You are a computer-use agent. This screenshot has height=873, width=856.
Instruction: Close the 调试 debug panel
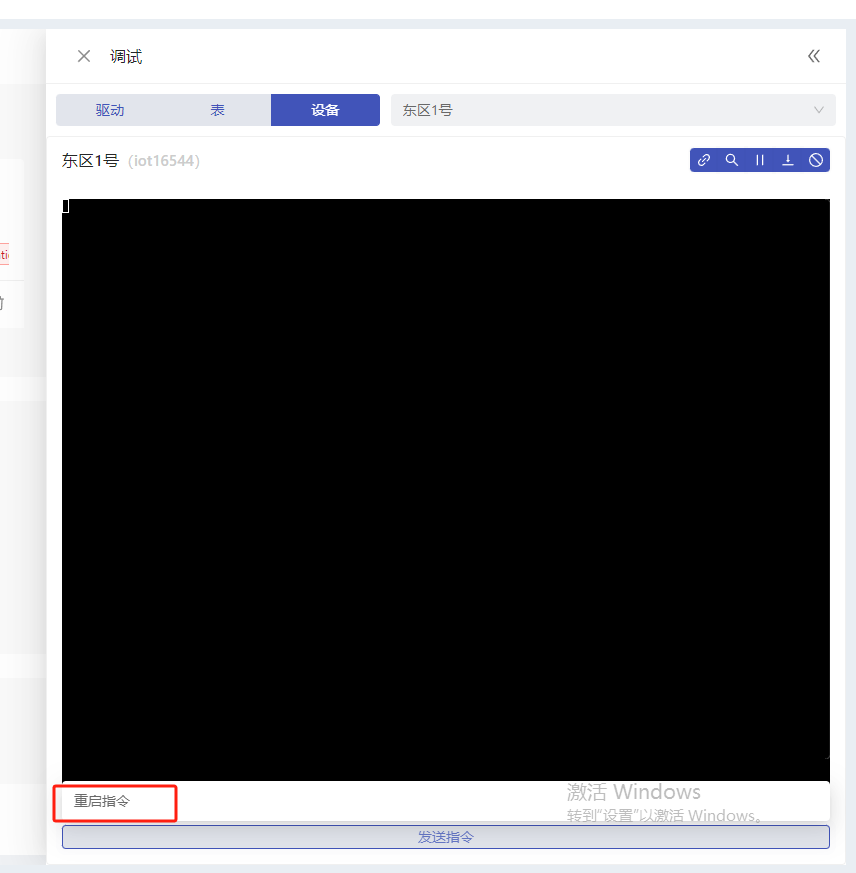tap(84, 56)
